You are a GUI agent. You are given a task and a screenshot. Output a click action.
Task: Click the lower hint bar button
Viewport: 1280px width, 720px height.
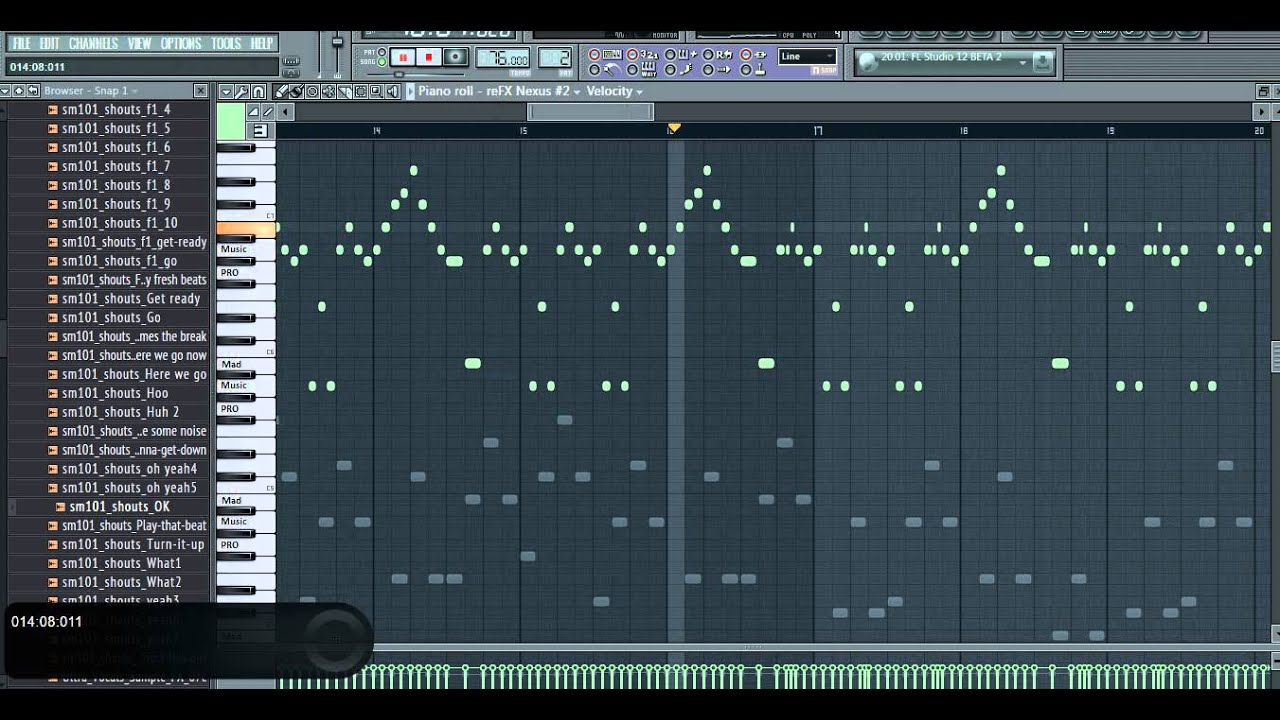(x=291, y=73)
